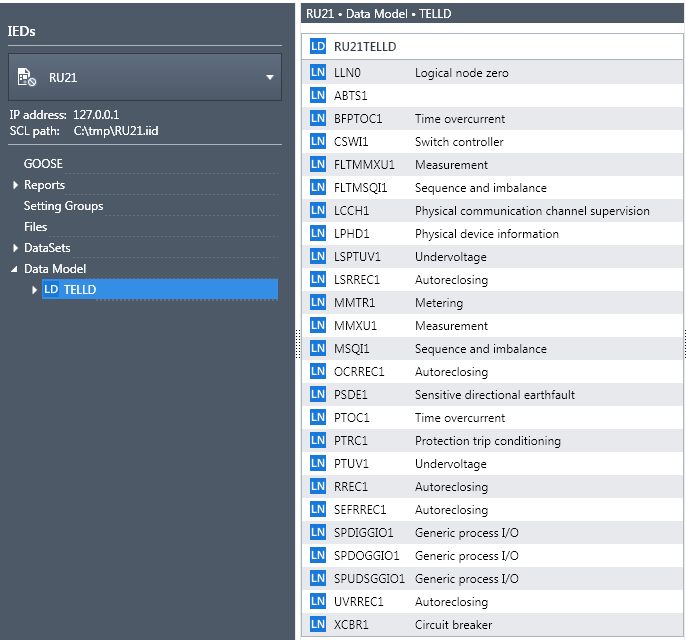Click the LN icon beside LLN0
Screen dimensions: 686x640
(318, 73)
